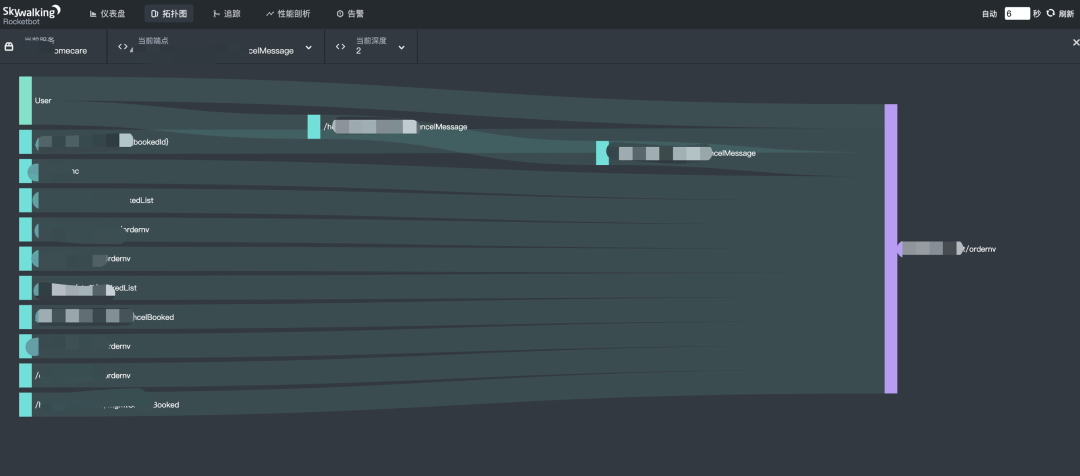Select the User node bar

pyautogui.click(x=25, y=100)
